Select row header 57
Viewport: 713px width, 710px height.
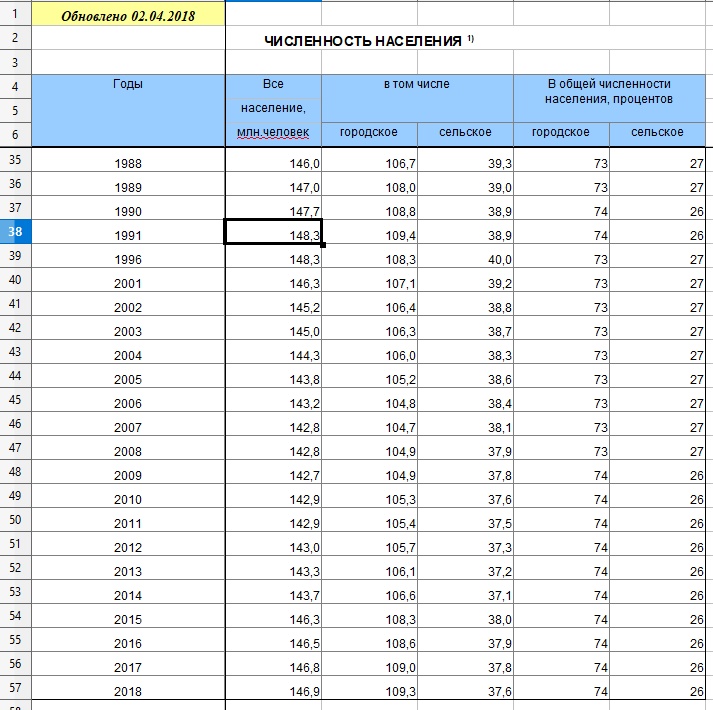coord(15,688)
